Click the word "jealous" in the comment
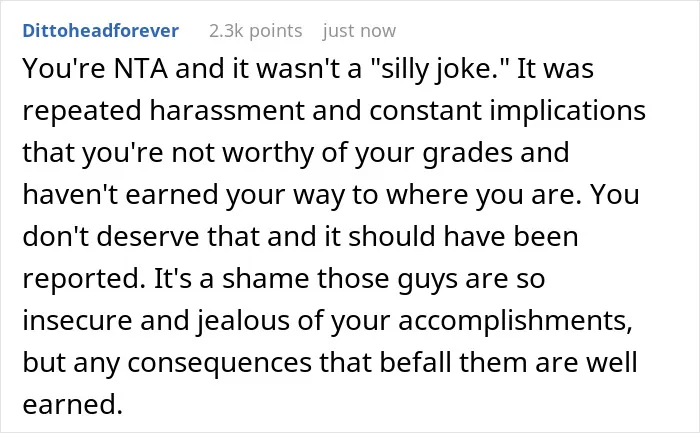This screenshot has height=433, width=700. point(244,321)
